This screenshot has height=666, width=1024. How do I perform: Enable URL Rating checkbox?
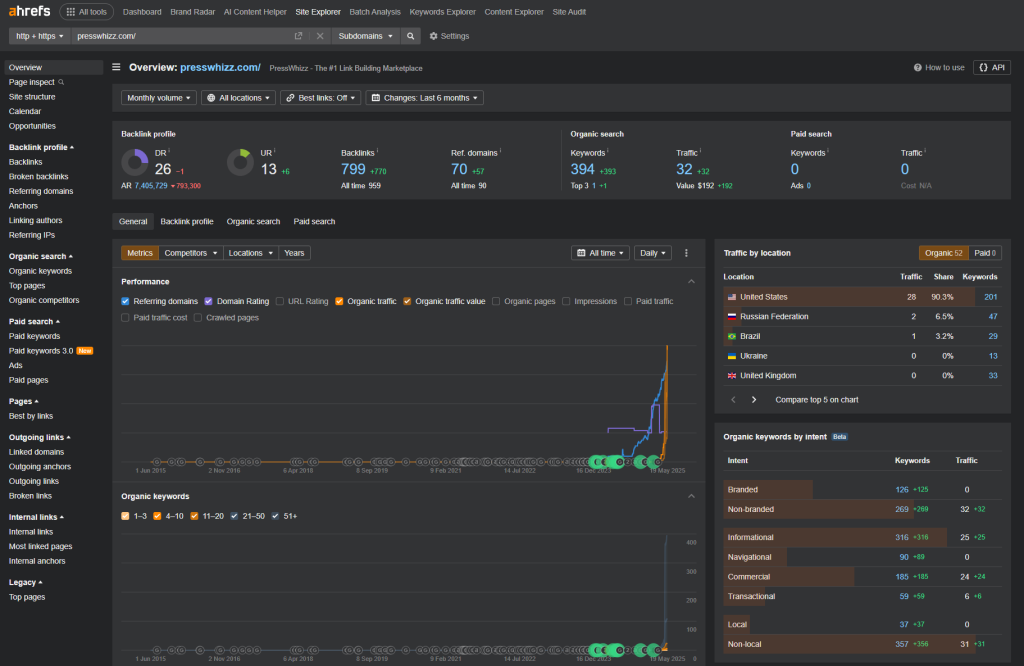coord(280,302)
